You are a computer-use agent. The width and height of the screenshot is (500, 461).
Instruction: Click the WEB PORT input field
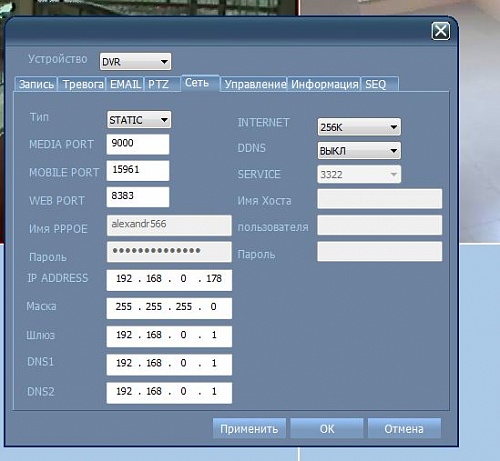pos(138,197)
